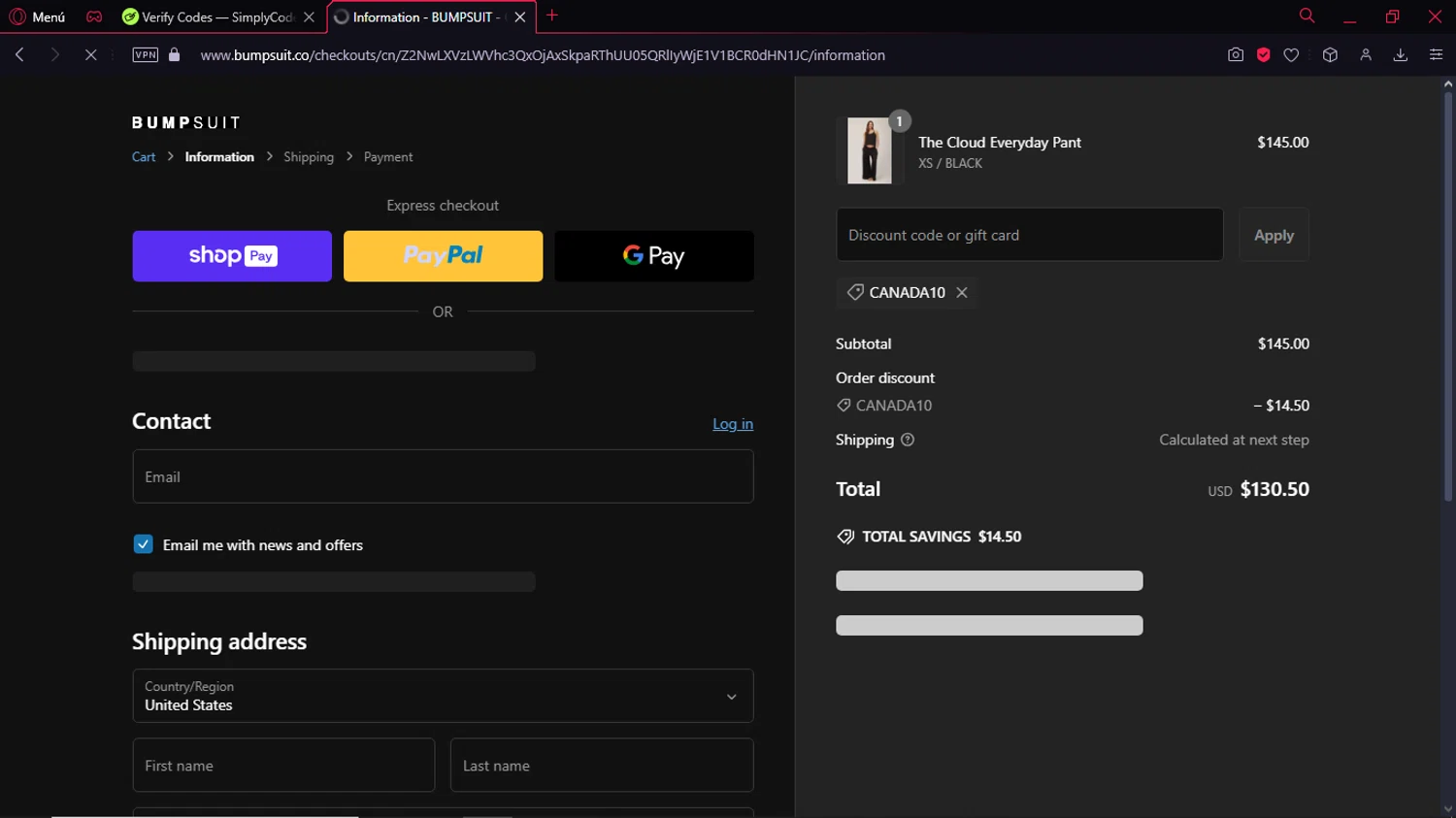Open the extensions cube icon

point(1330,55)
